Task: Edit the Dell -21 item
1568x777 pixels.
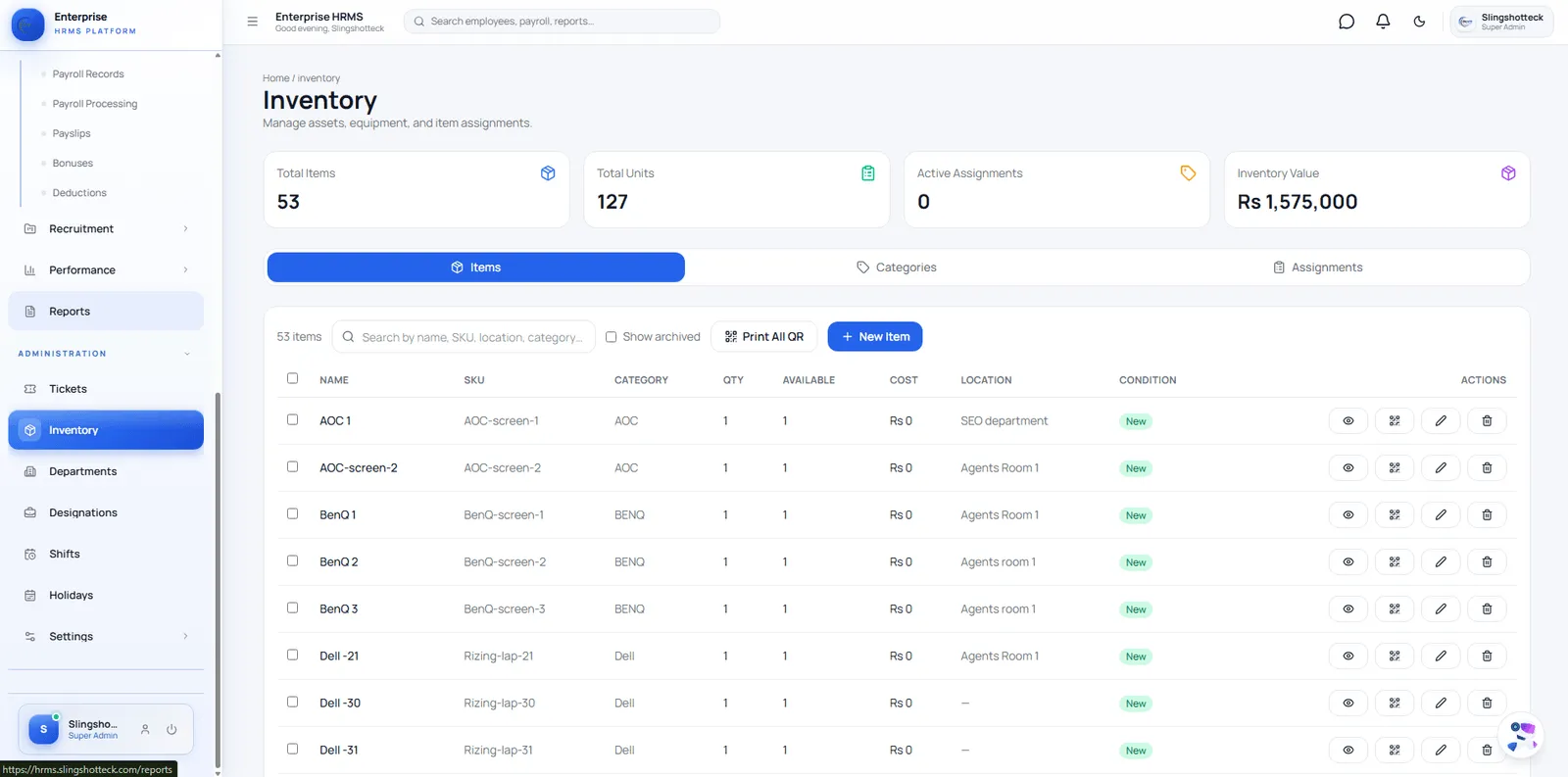Action: pos(1441,656)
